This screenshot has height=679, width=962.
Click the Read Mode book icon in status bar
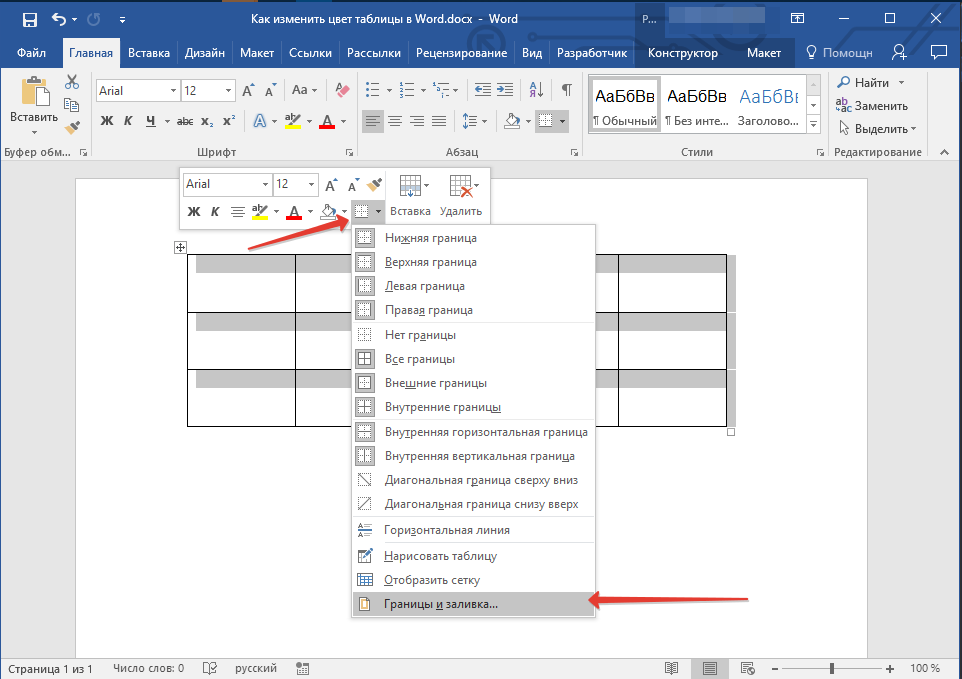tap(672, 668)
